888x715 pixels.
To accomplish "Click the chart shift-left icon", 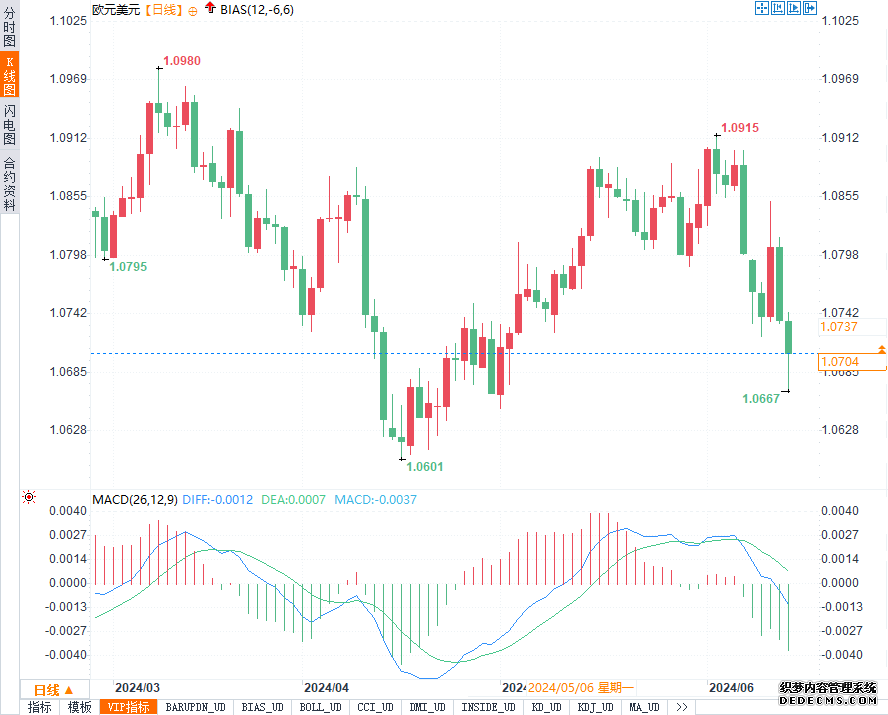I will click(x=778, y=8).
